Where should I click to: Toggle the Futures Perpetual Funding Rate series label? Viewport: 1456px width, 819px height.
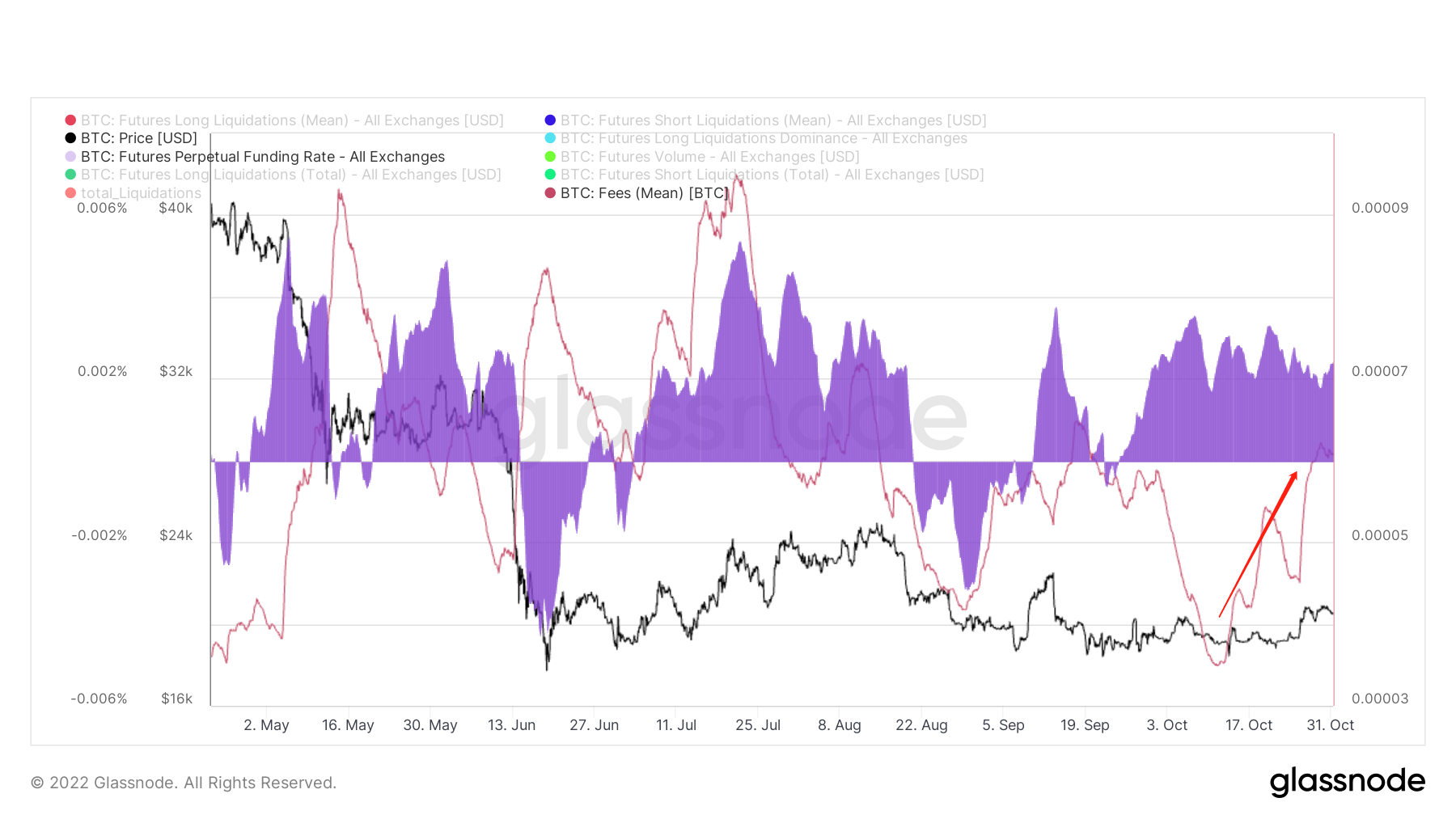click(x=262, y=157)
